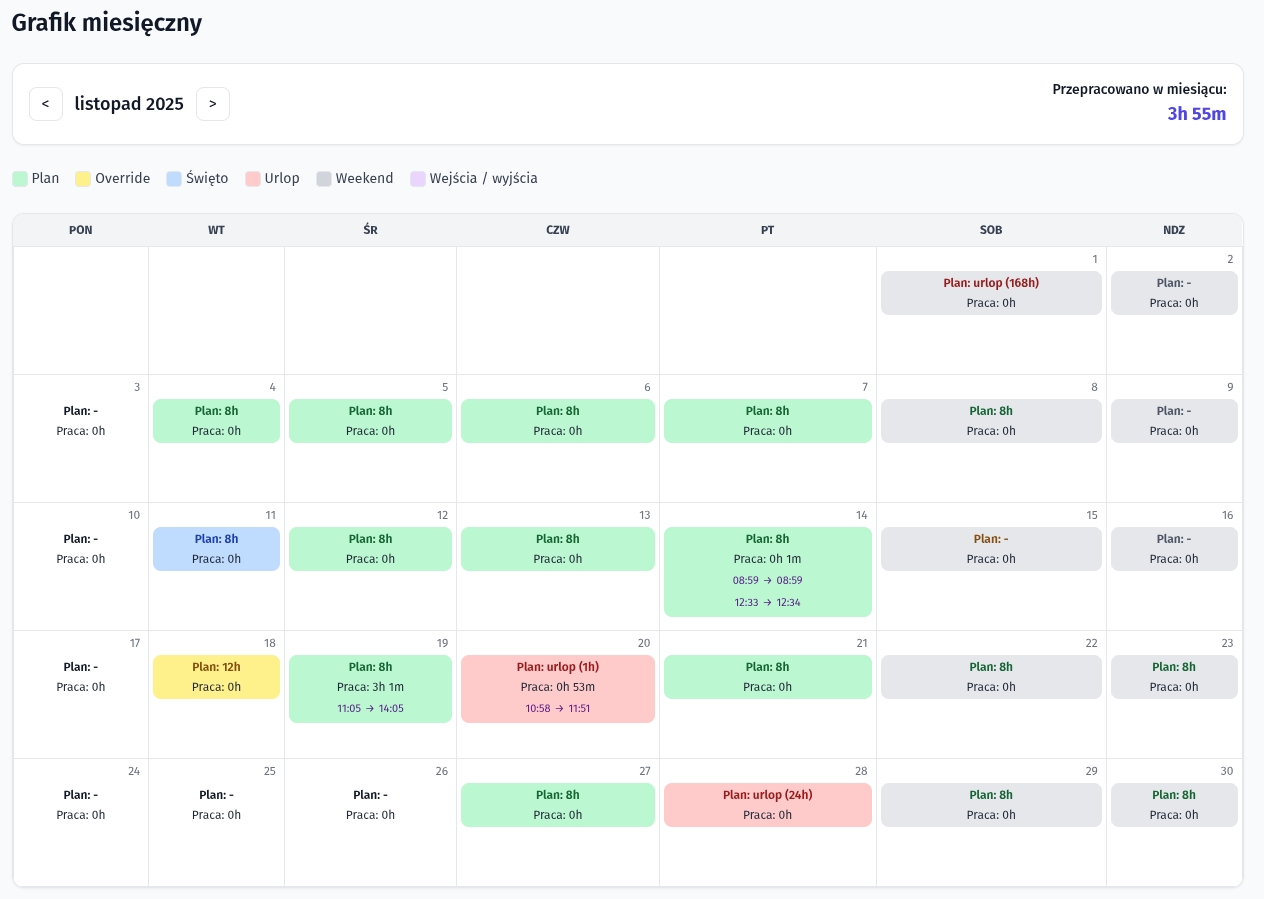Open Thursday November 27 Plan: 8h entry
The width and height of the screenshot is (1264, 899).
[557, 805]
